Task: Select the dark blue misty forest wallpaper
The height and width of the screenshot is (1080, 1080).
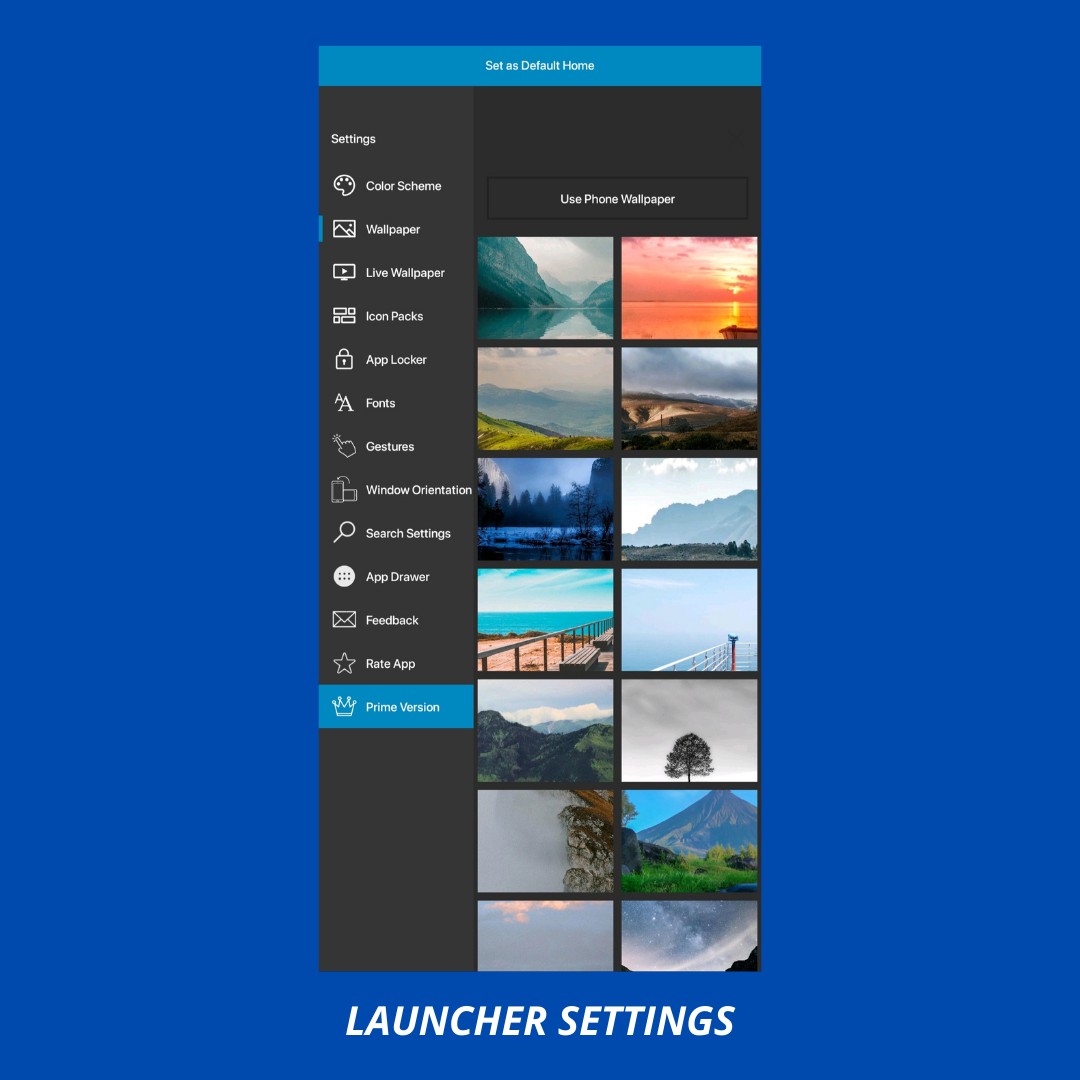Action: pyautogui.click(x=545, y=509)
